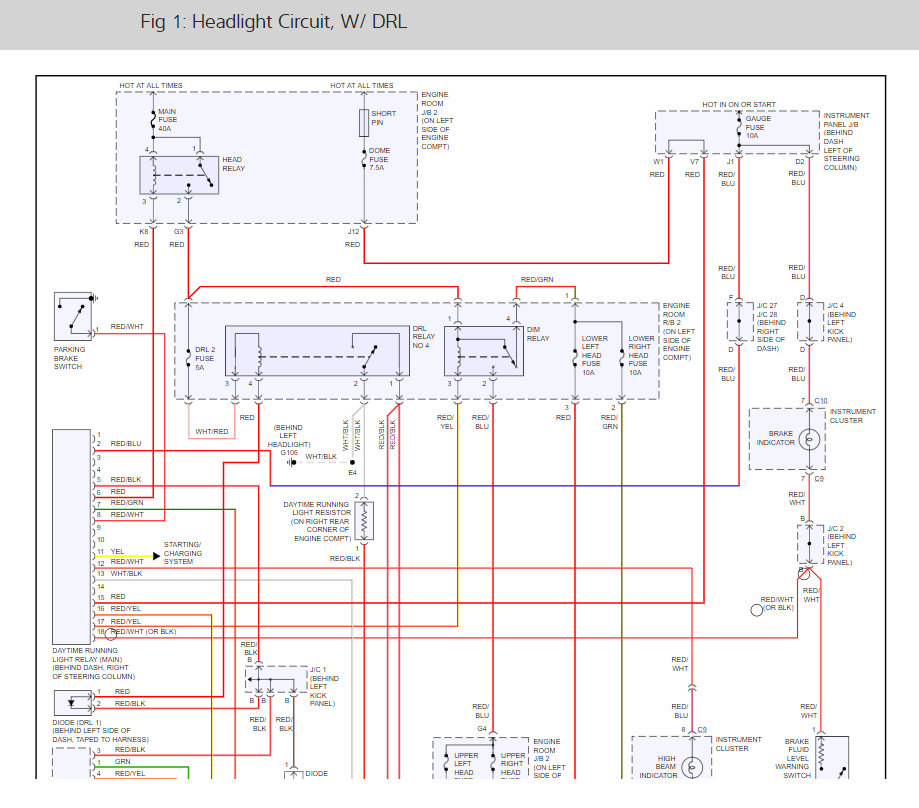The image size is (919, 808).
Task: Select the Main Fuse 40A symbol
Action: (x=153, y=120)
